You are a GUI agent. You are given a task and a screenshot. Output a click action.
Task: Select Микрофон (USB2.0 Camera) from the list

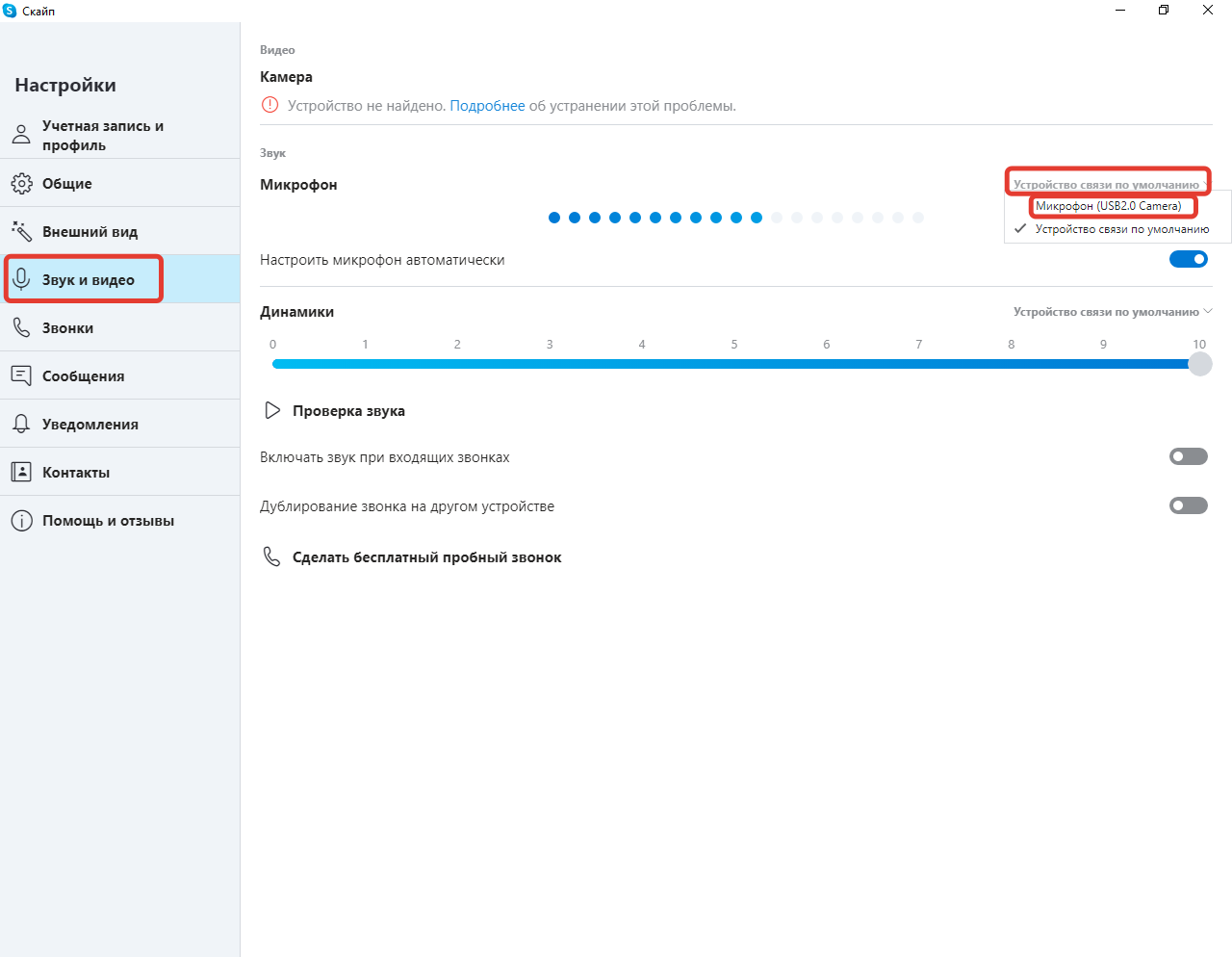[x=1108, y=206]
